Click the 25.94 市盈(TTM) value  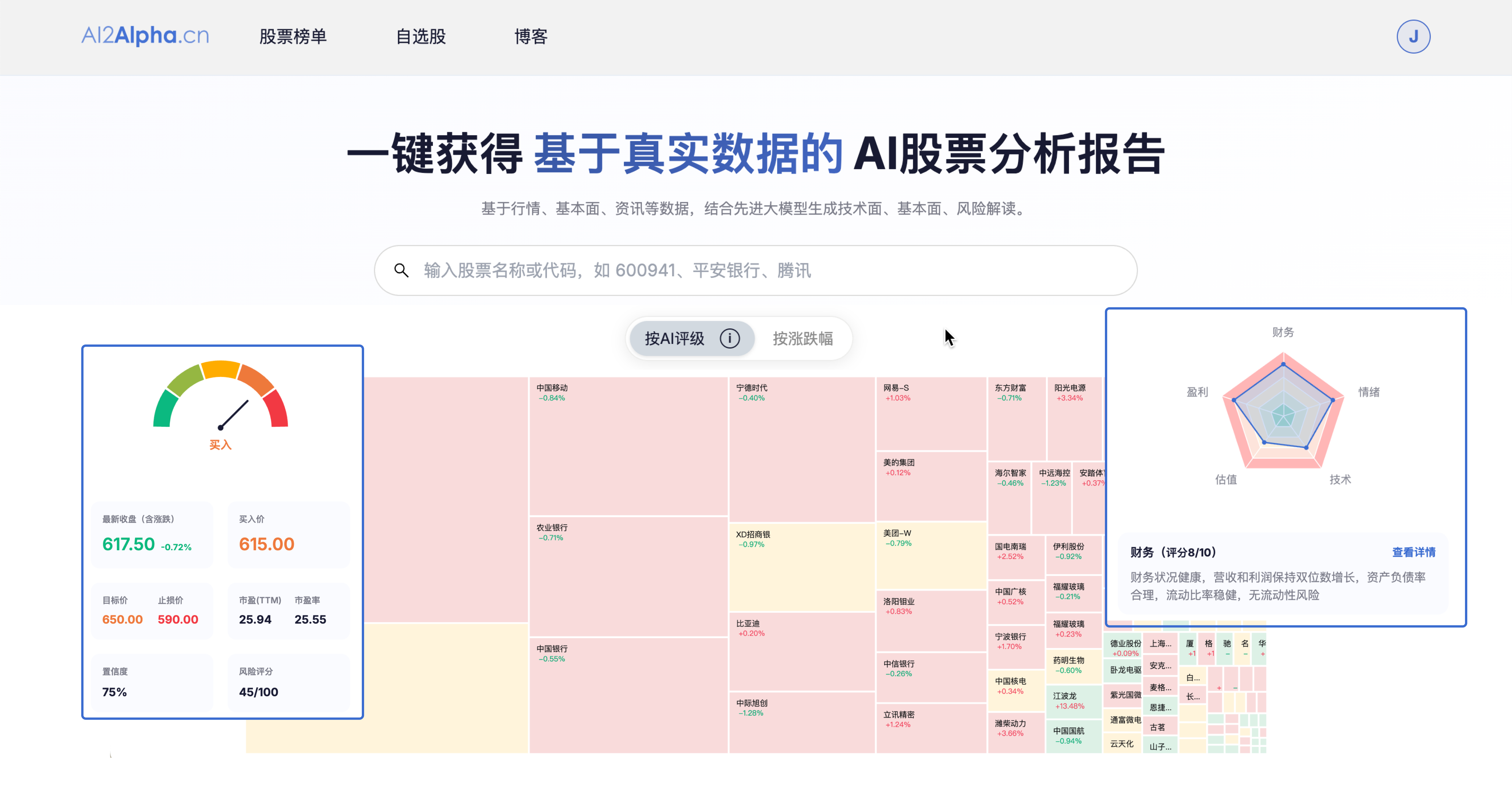(255, 619)
